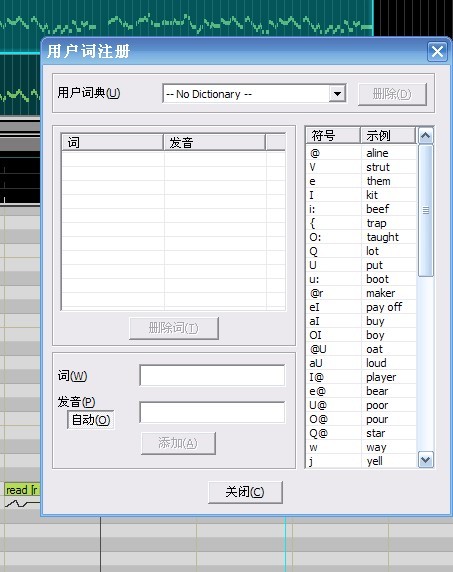Image resolution: width=453 pixels, height=572 pixels.
Task: Select the 'Q' symbol row 'lot'
Action: (x=361, y=251)
